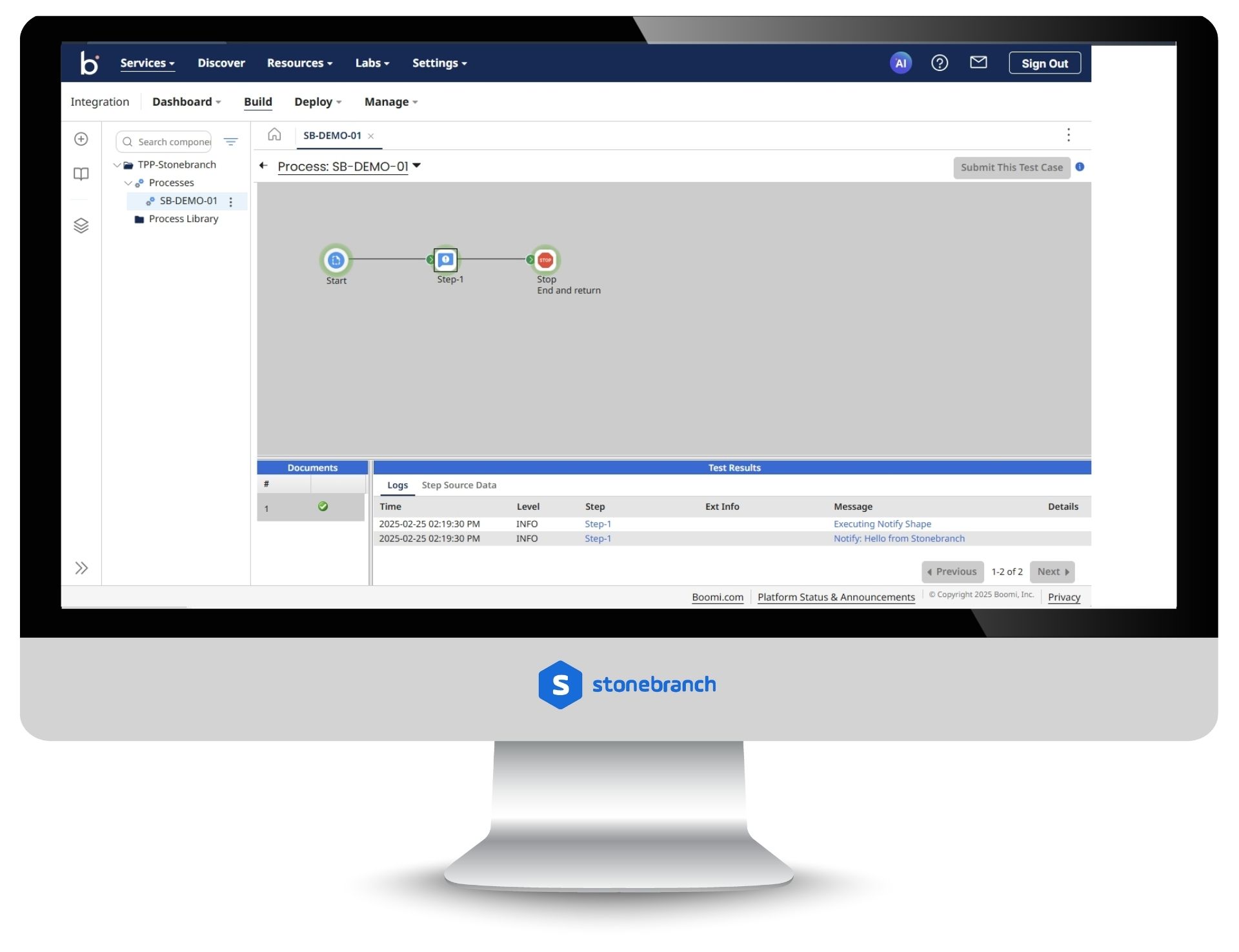This screenshot has height=952, width=1239.
Task: Open the Deploy dropdown
Action: (x=317, y=102)
